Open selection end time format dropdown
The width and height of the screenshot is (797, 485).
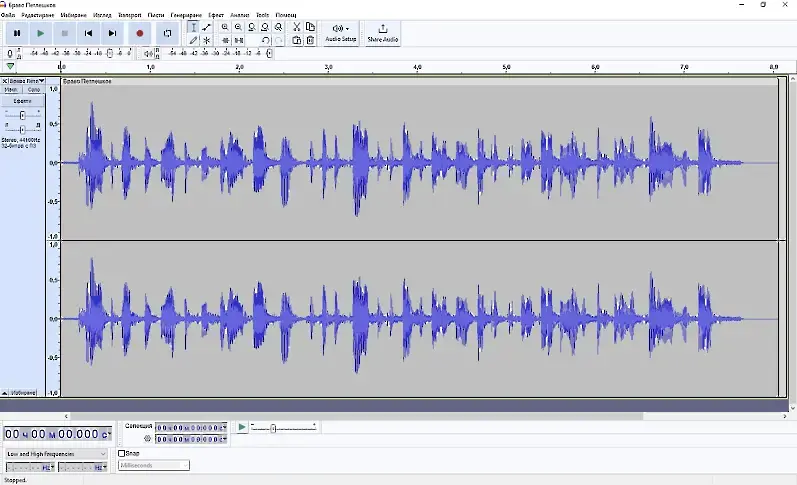(x=224, y=439)
